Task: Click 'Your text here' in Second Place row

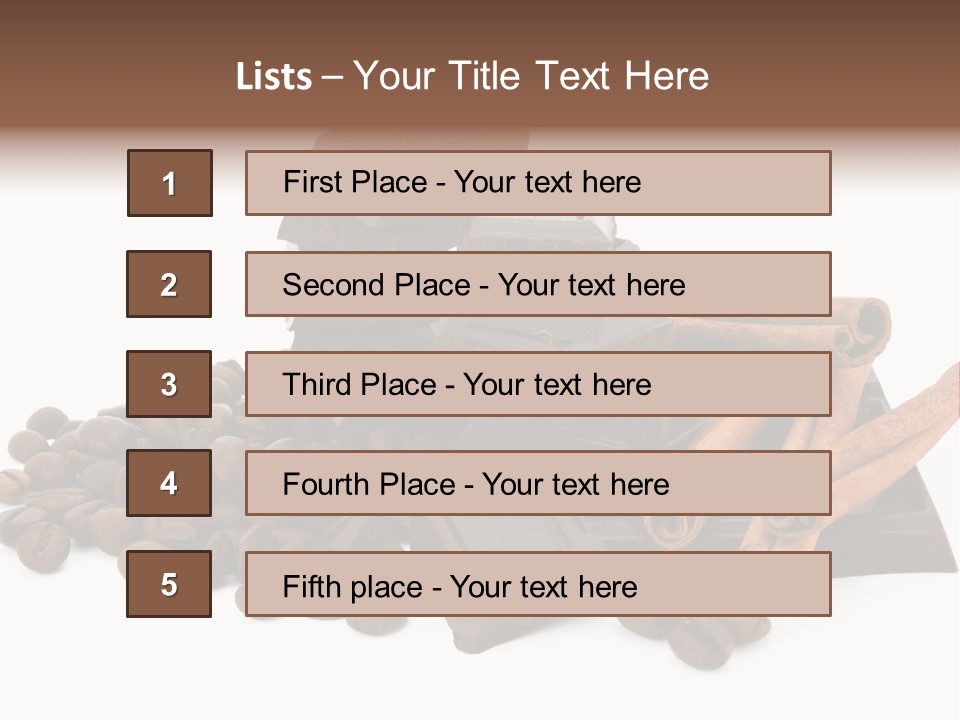Action: pyautogui.click(x=591, y=285)
